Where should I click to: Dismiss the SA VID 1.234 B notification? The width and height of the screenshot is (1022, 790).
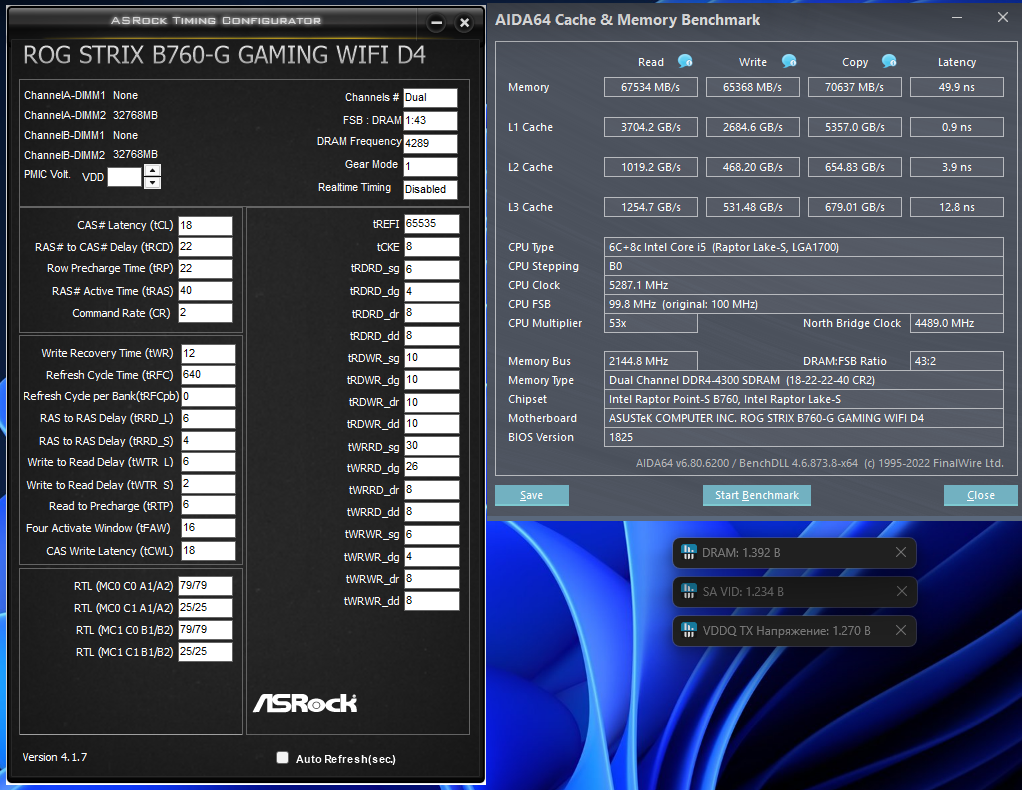pos(901,591)
